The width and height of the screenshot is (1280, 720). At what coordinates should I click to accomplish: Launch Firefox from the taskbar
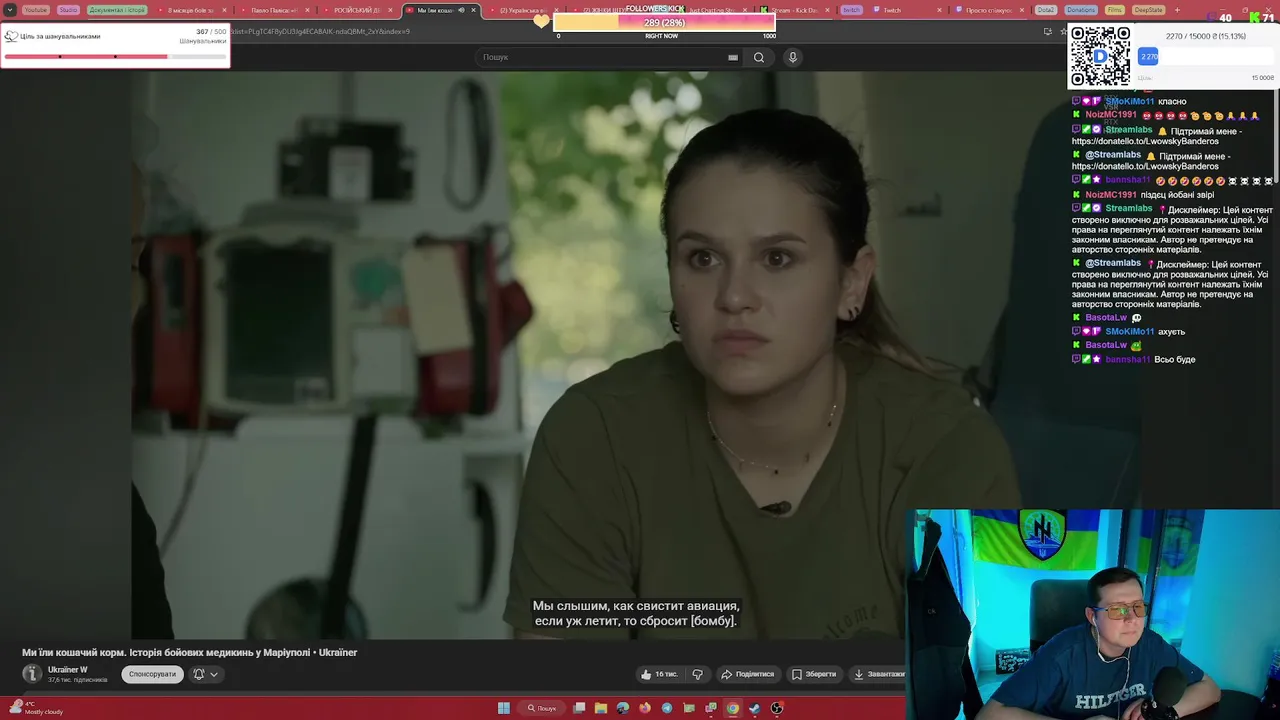pyautogui.click(x=645, y=708)
